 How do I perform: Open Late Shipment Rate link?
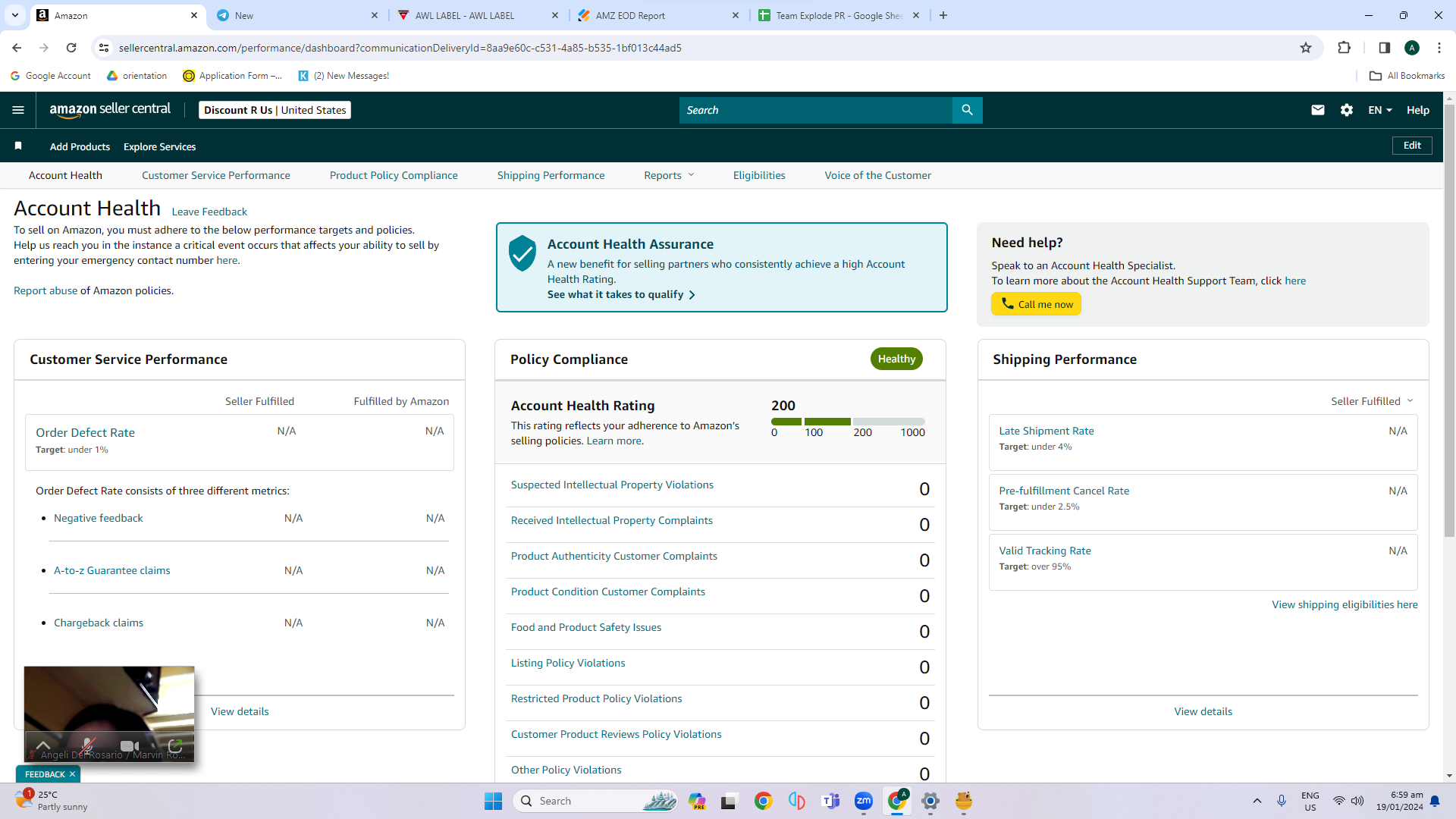(x=1046, y=431)
